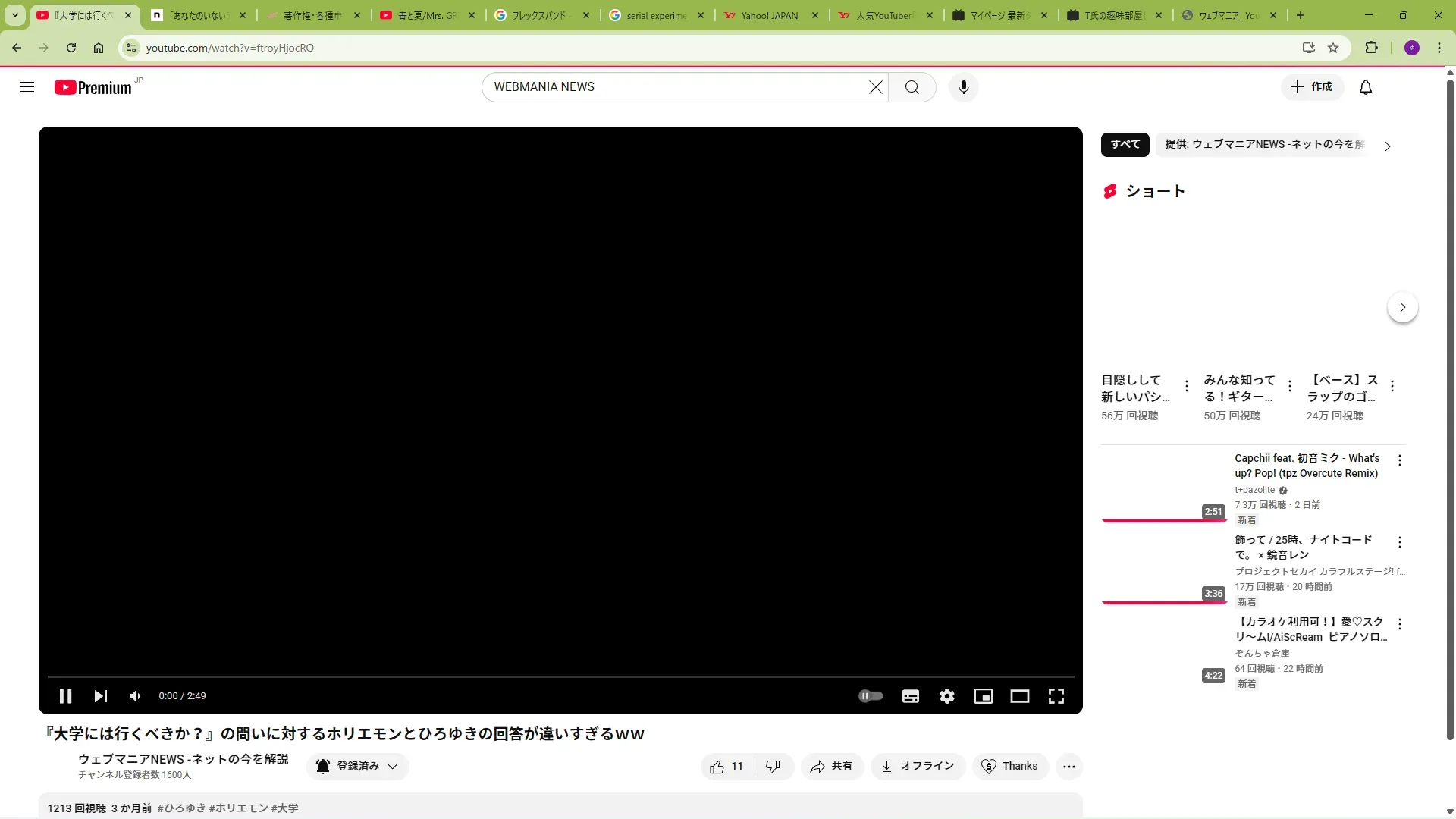1456x819 pixels.
Task: Mute the video volume
Action: 135,696
